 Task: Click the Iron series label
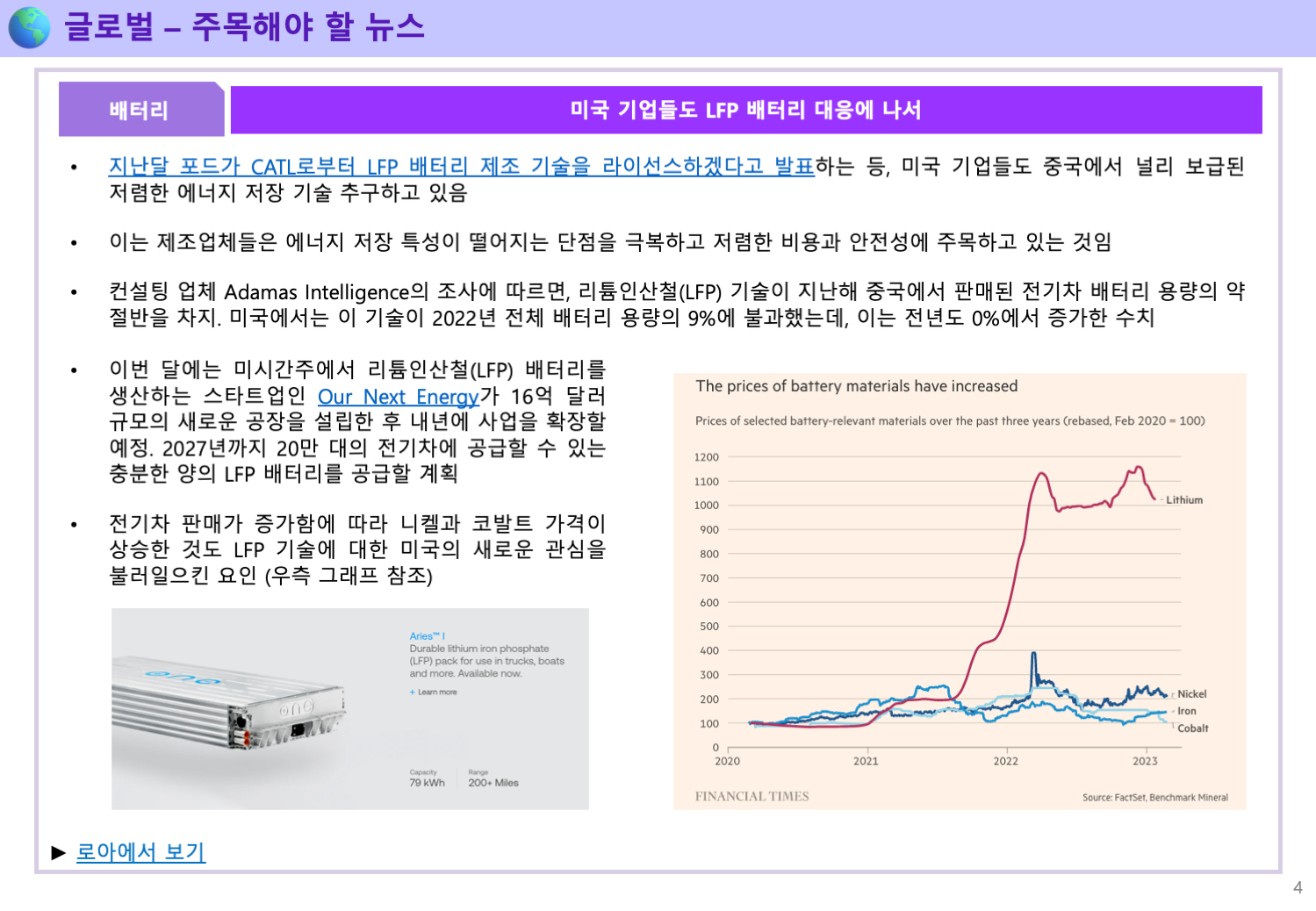tap(1186, 712)
